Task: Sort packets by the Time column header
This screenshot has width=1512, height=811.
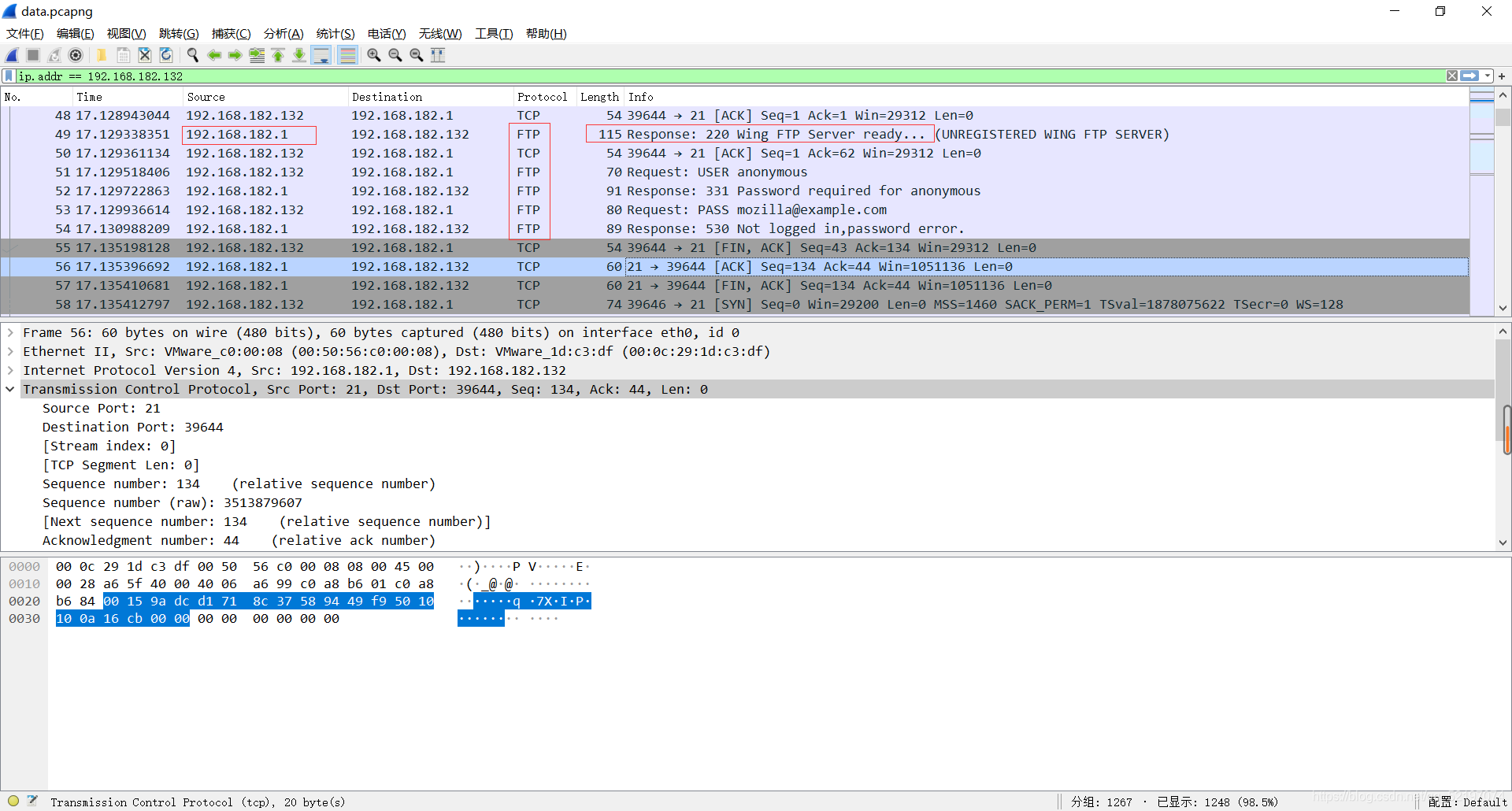Action: pos(128,97)
